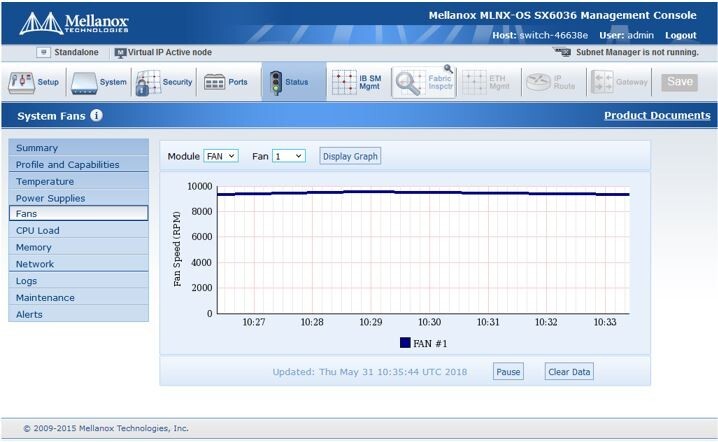This screenshot has width=718, height=442.
Task: Open the IB SM Mgmt grid icon
Action: coord(344,82)
